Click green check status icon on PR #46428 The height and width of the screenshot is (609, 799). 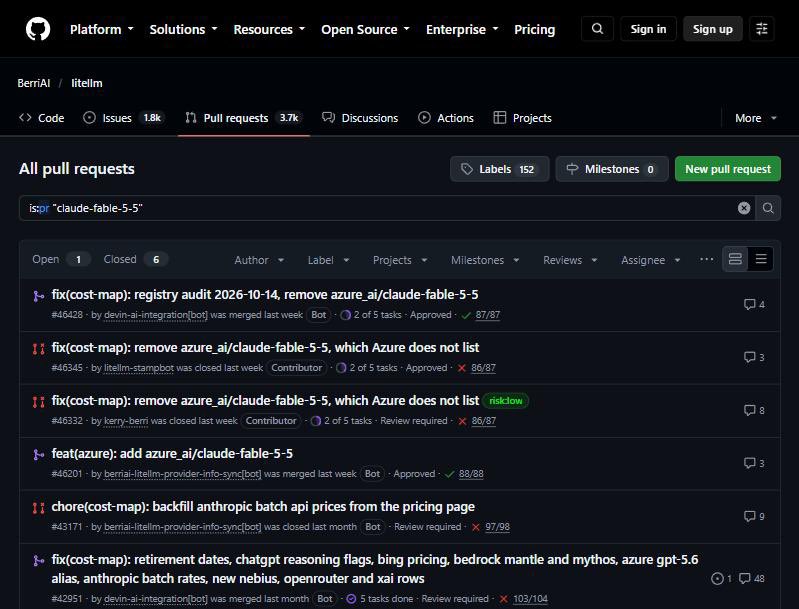[465, 315]
